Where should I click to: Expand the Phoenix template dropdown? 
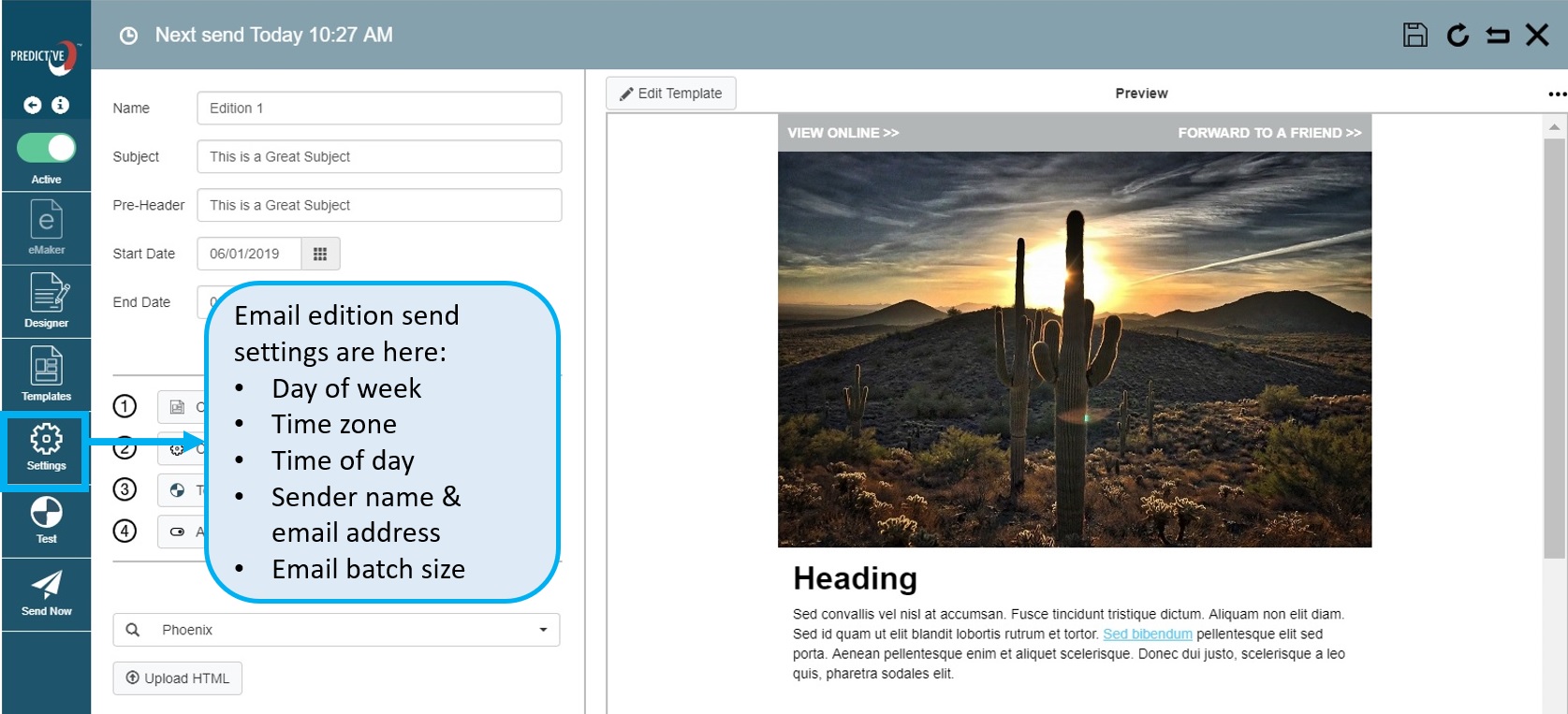point(543,630)
